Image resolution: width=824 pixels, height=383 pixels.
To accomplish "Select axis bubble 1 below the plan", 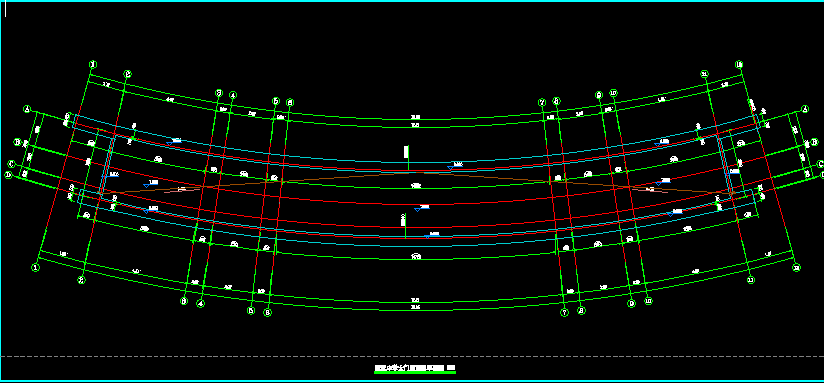I will (36, 267).
